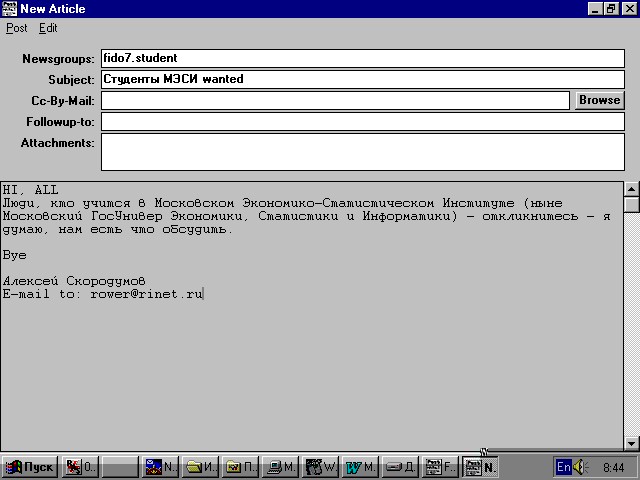The image size is (640, 480).
Task: Click the blank taskbar button
Action: coord(120,467)
